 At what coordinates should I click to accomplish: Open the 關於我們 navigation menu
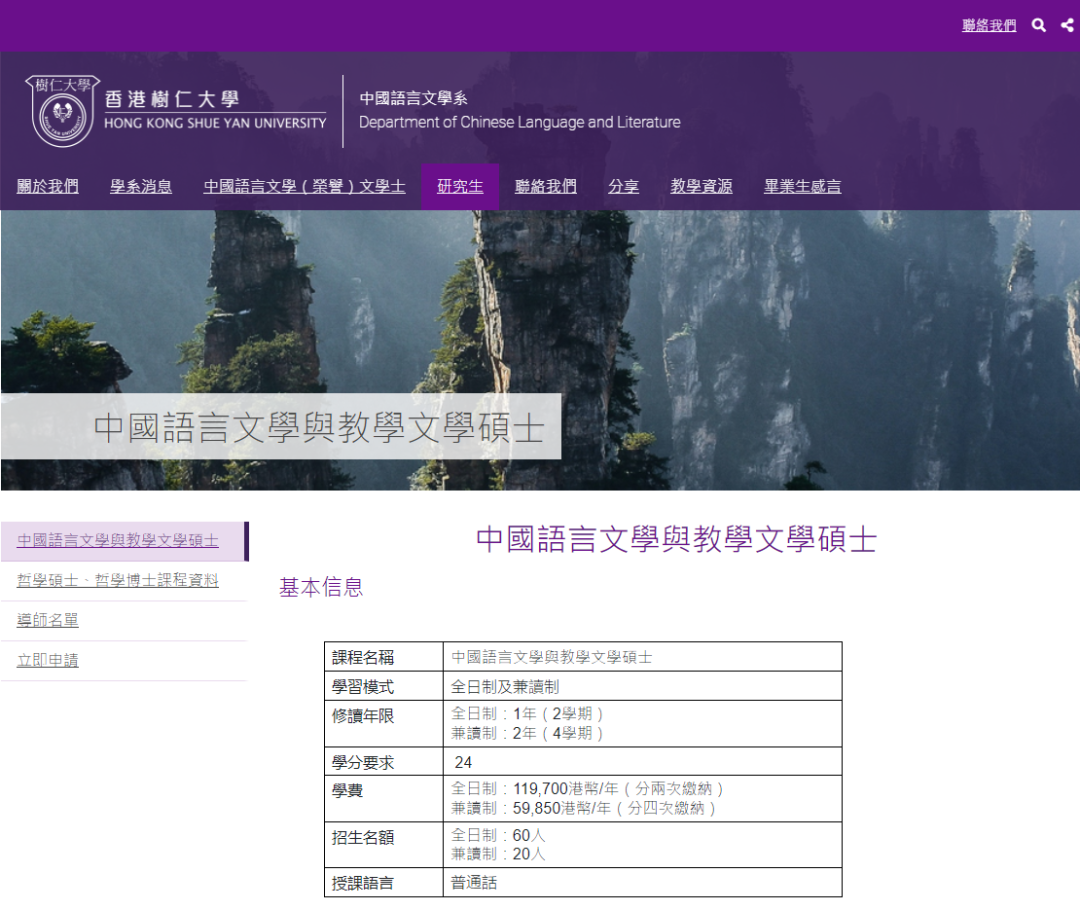click(x=48, y=186)
